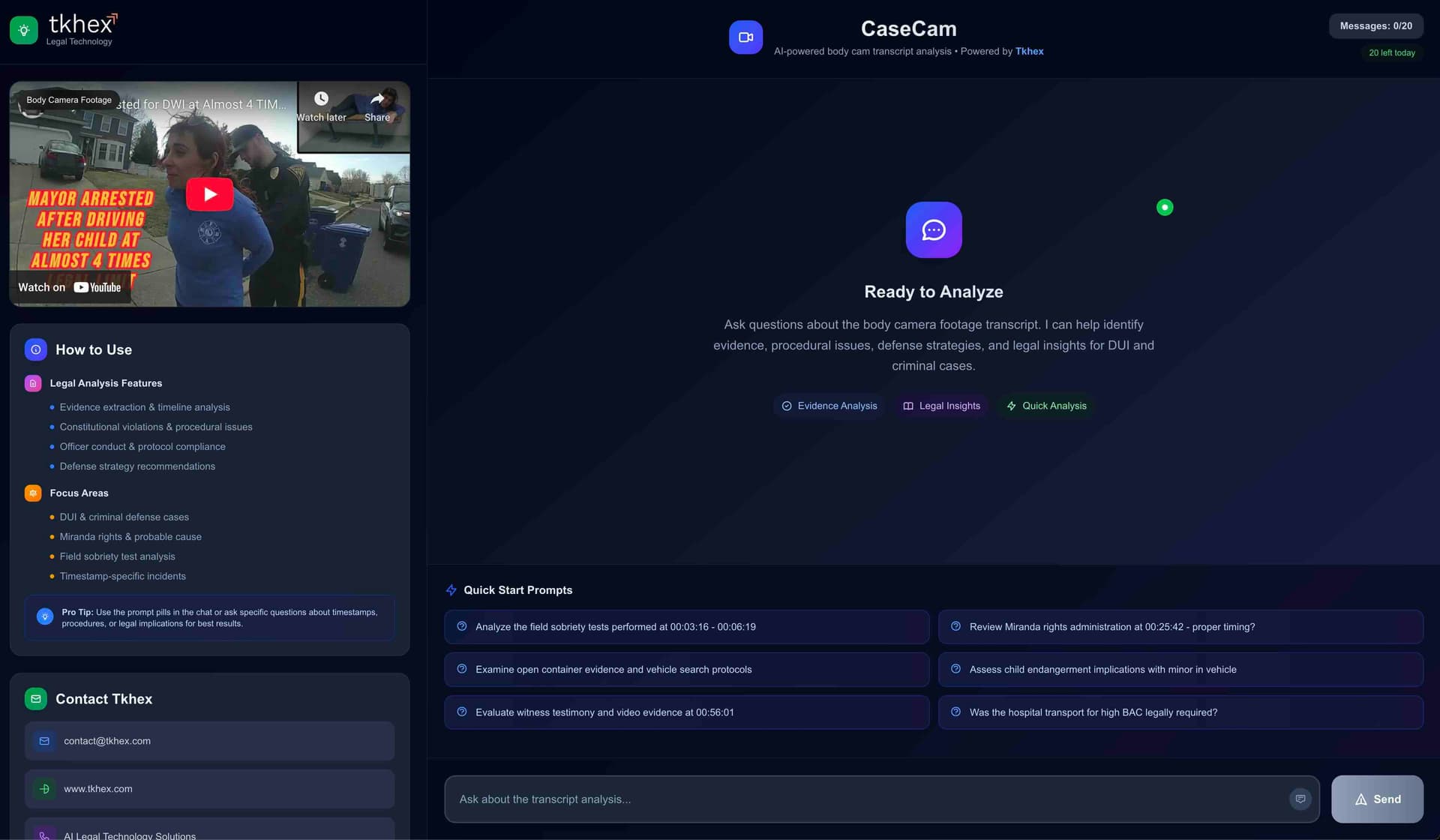Click the Send button

(1377, 799)
